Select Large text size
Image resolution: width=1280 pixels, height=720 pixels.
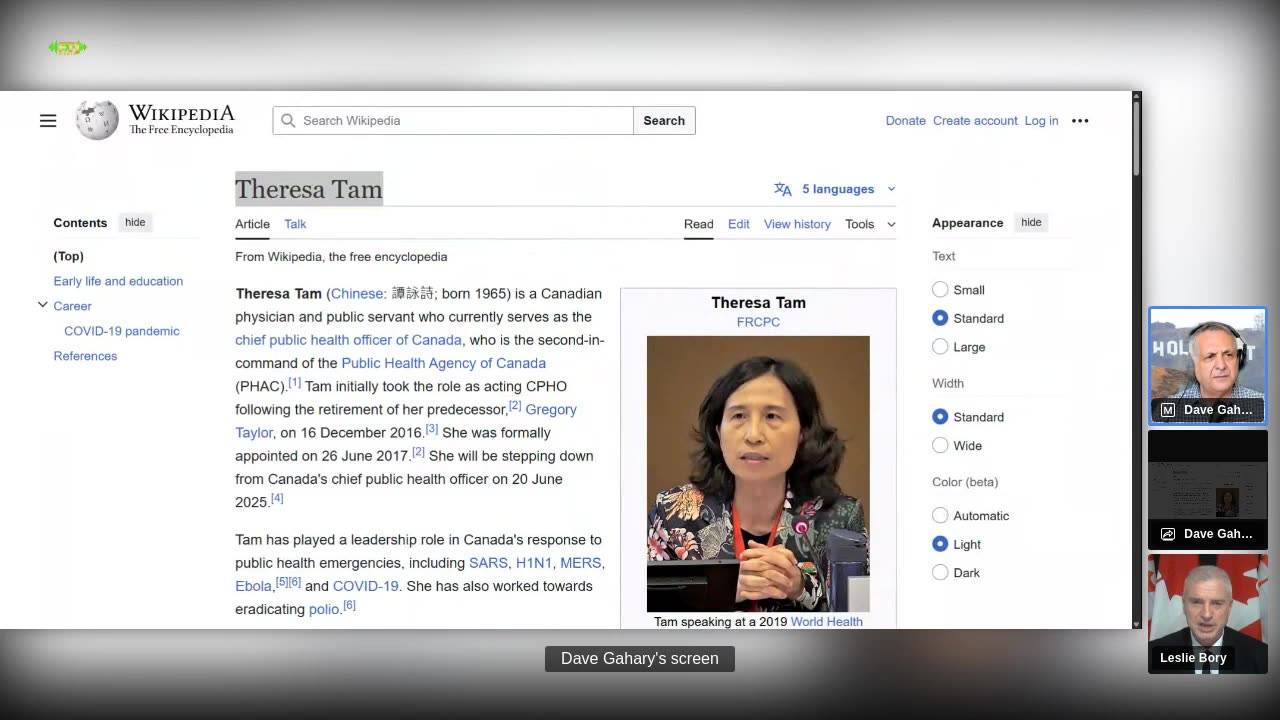point(940,347)
